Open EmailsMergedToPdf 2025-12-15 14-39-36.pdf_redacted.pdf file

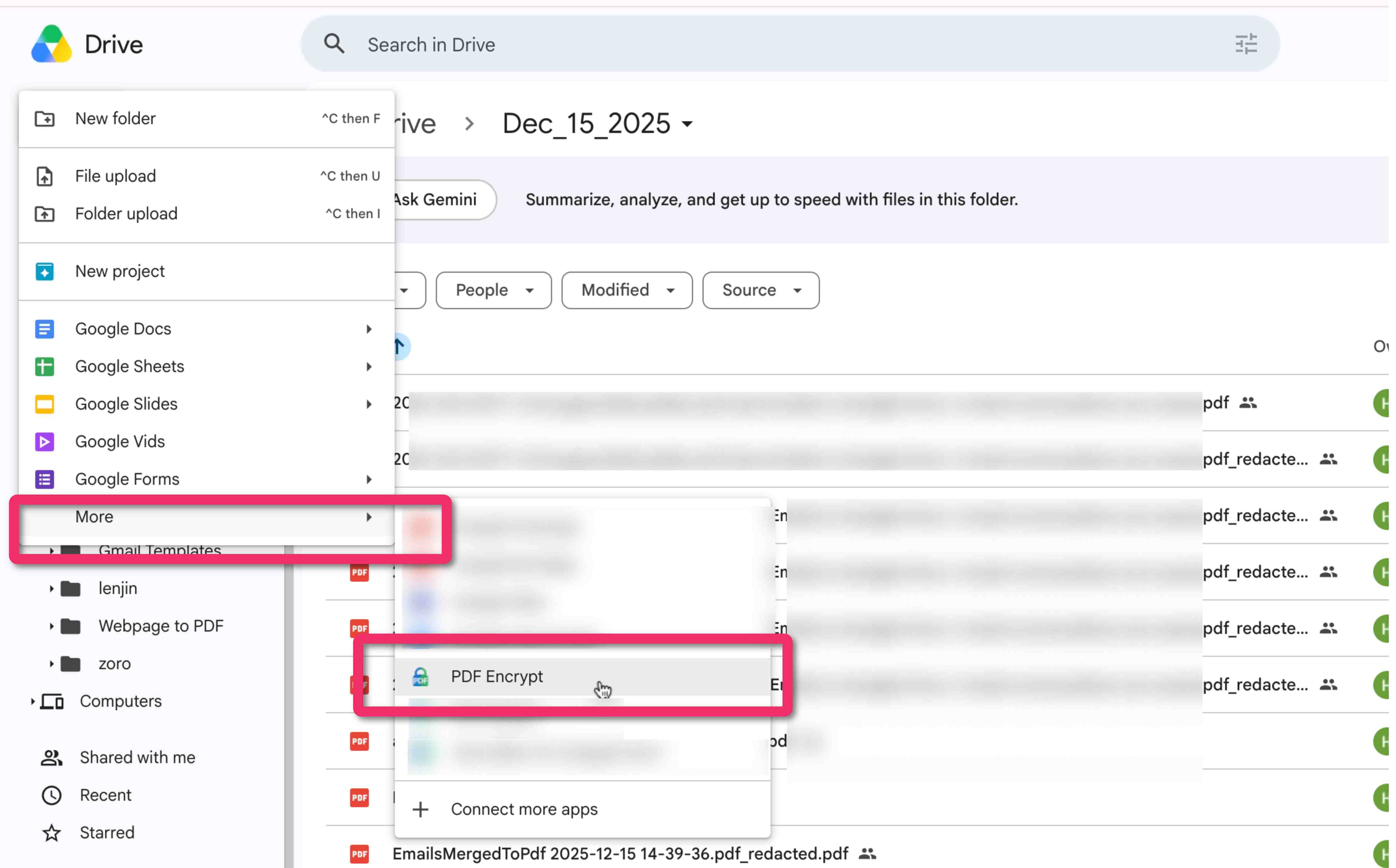point(621,854)
